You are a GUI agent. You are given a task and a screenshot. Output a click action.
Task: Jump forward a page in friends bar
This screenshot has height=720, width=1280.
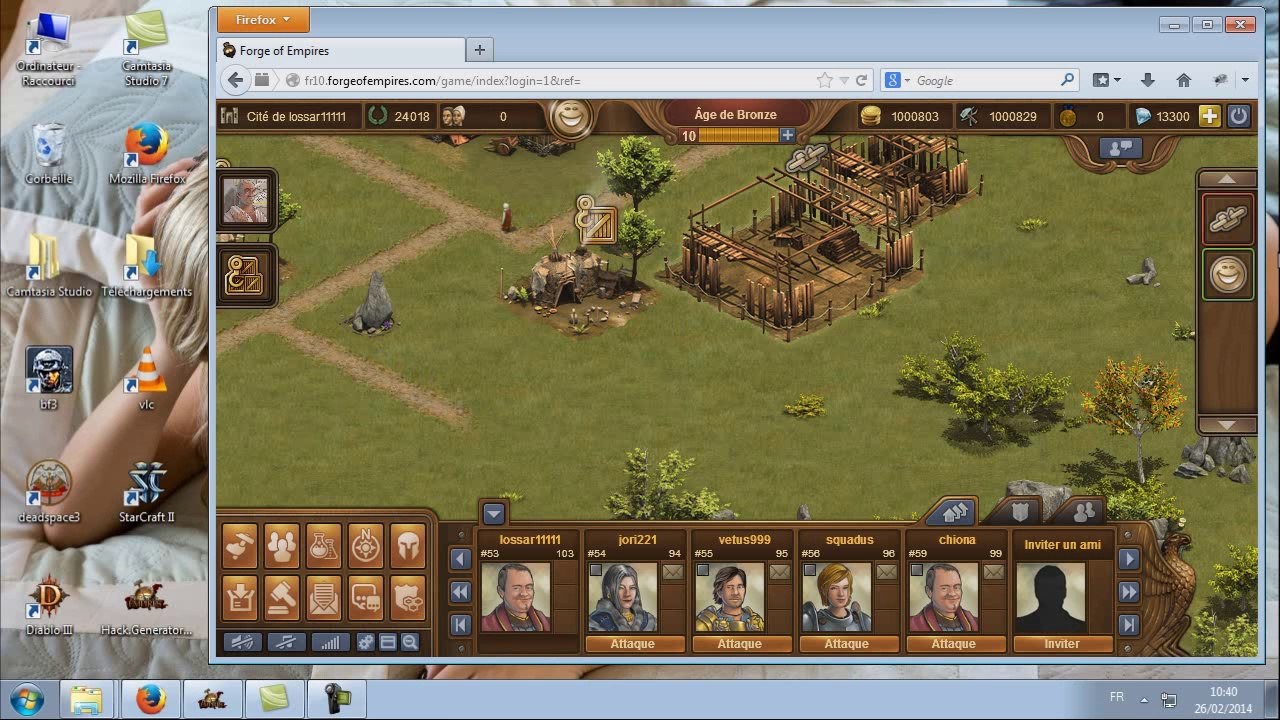(1129, 592)
